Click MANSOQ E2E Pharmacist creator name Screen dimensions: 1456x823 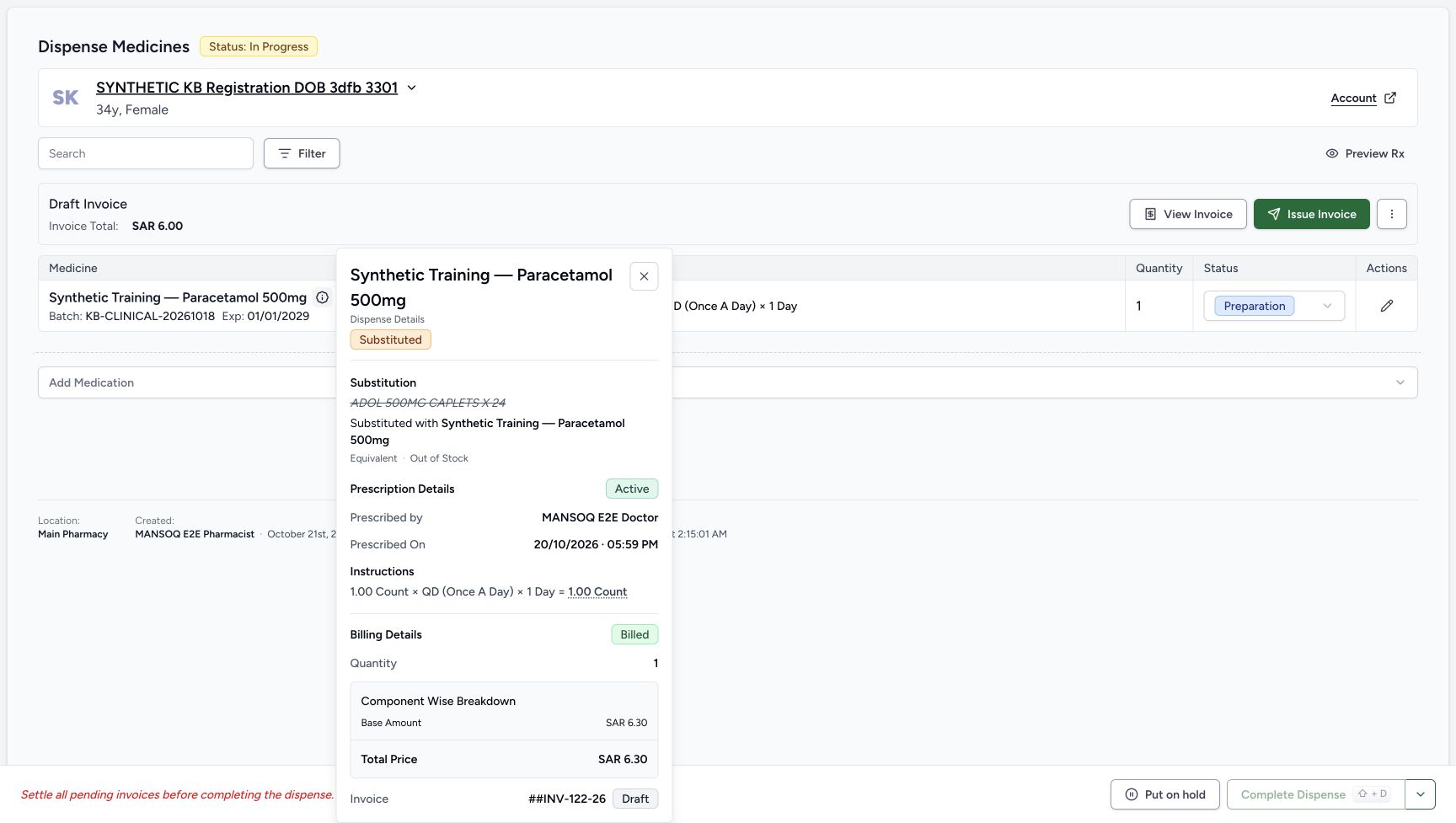click(195, 534)
